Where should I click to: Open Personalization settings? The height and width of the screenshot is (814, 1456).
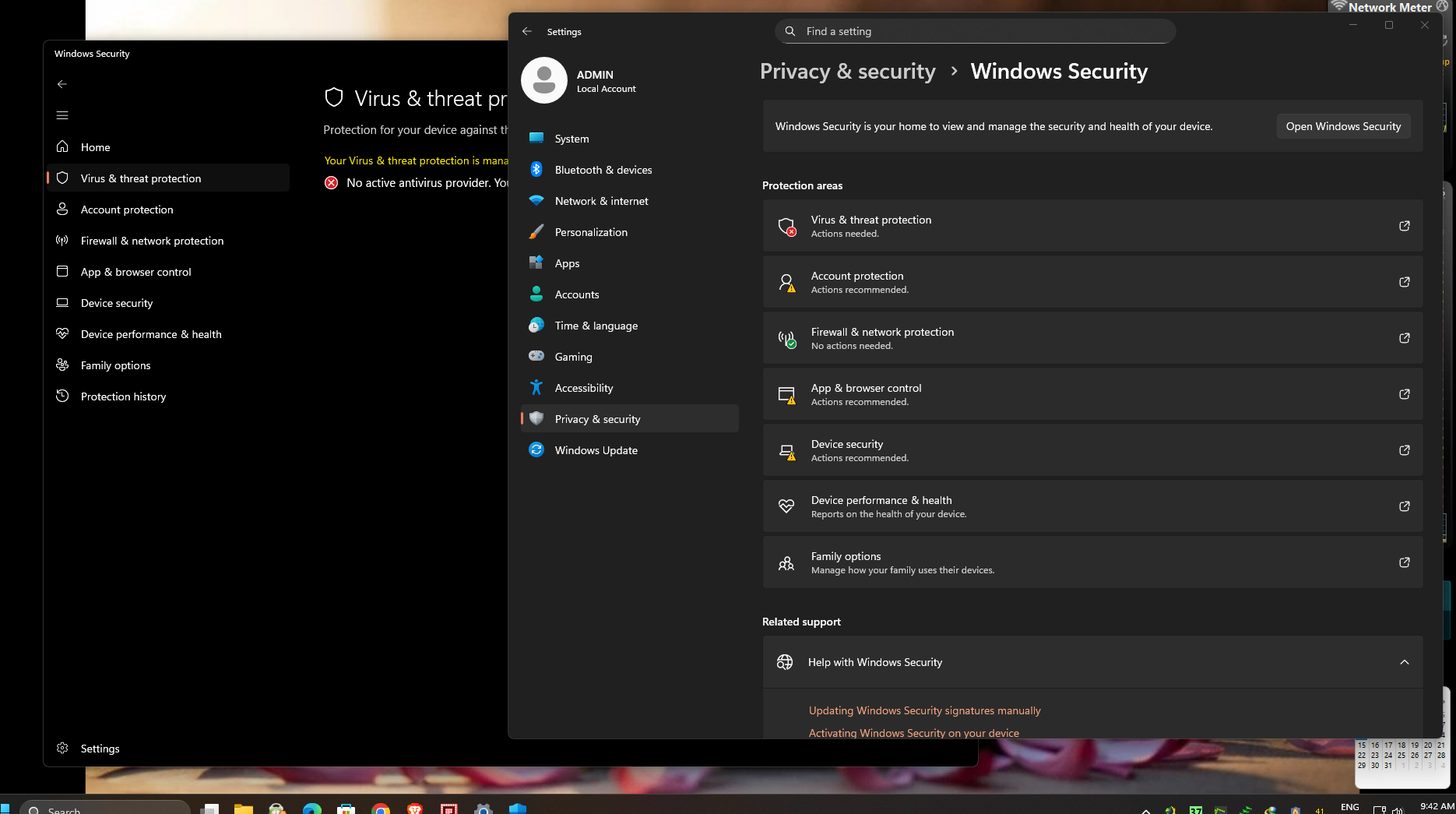629,232
